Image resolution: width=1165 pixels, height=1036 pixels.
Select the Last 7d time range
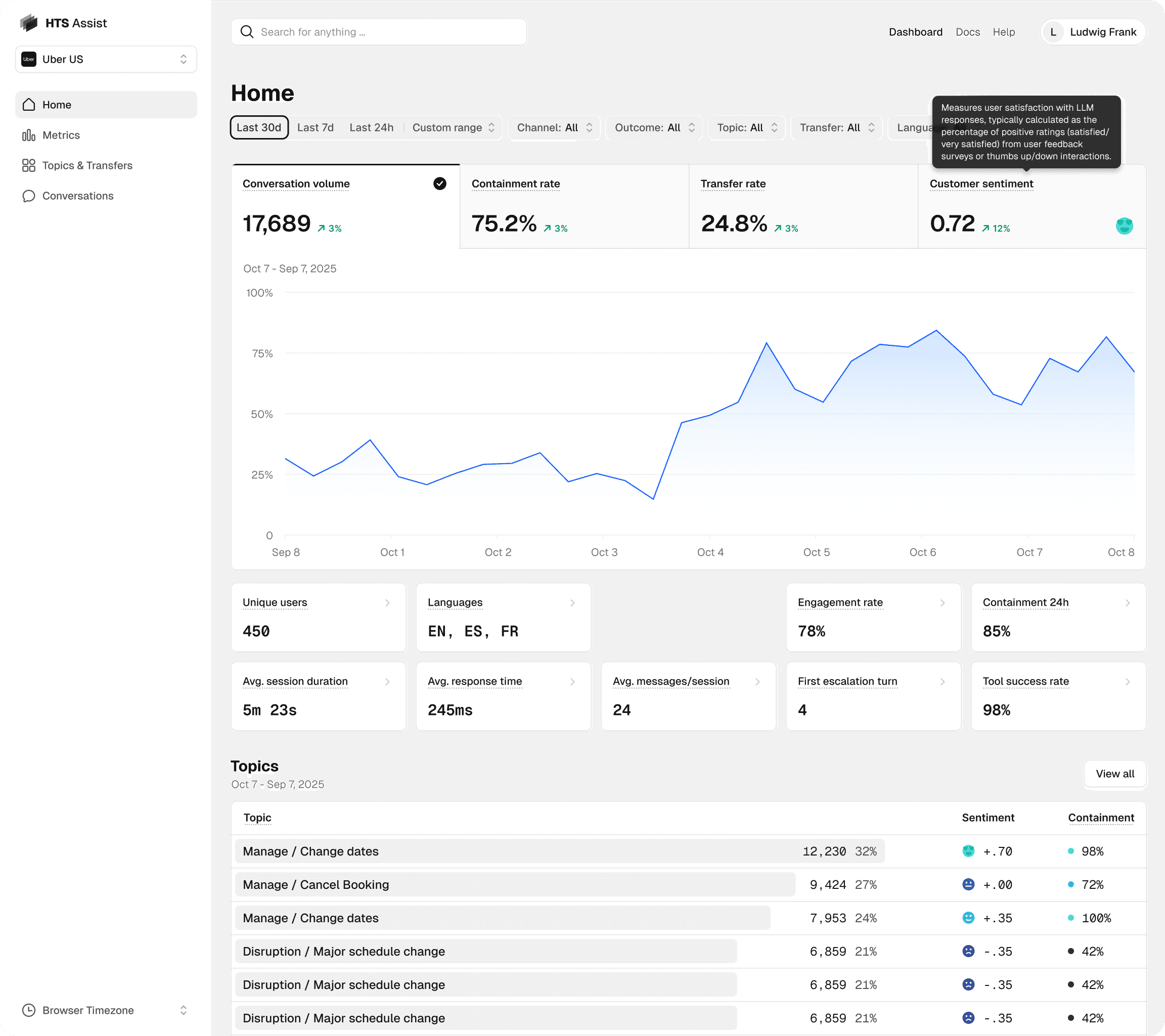point(315,127)
